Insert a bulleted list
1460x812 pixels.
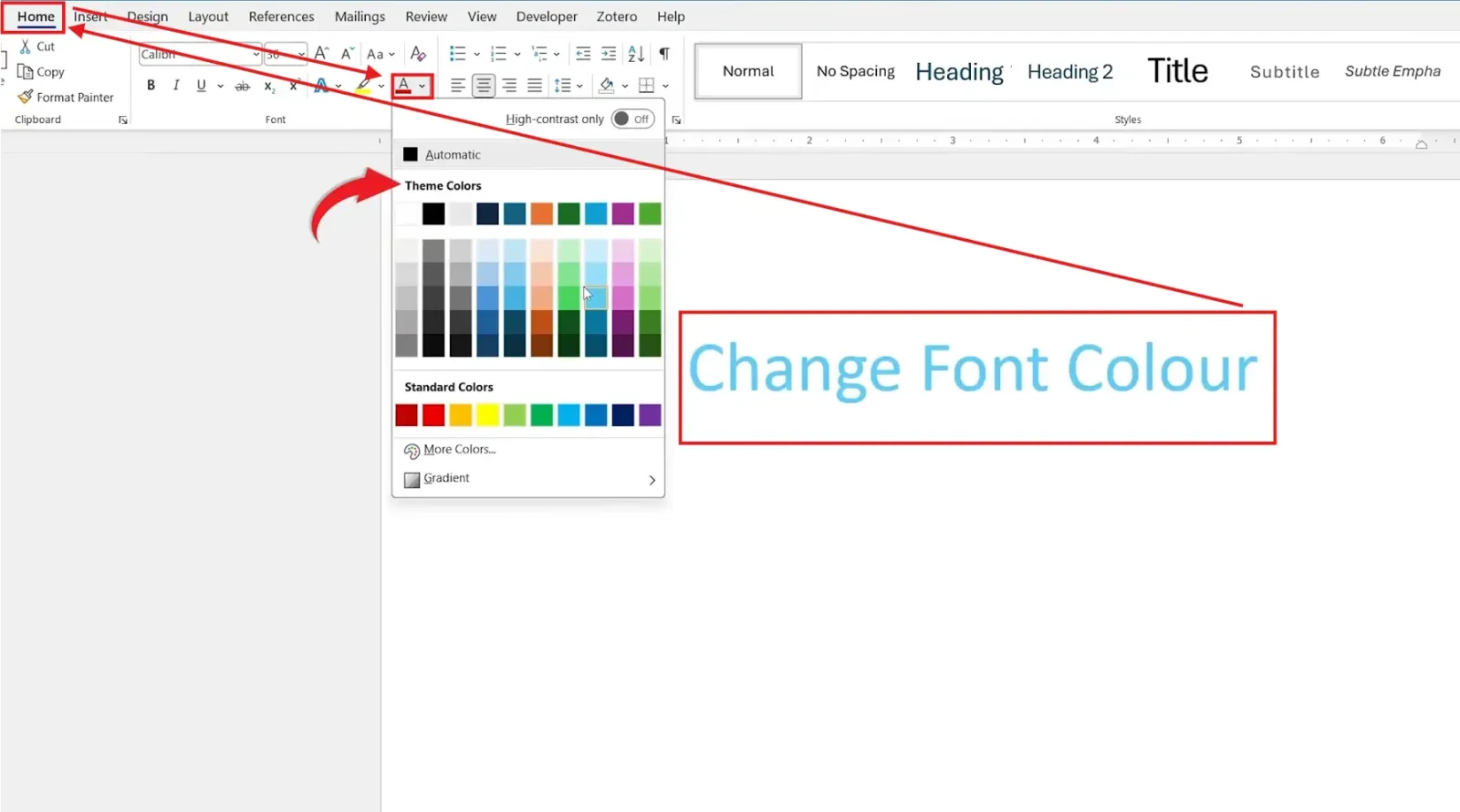pyautogui.click(x=458, y=54)
